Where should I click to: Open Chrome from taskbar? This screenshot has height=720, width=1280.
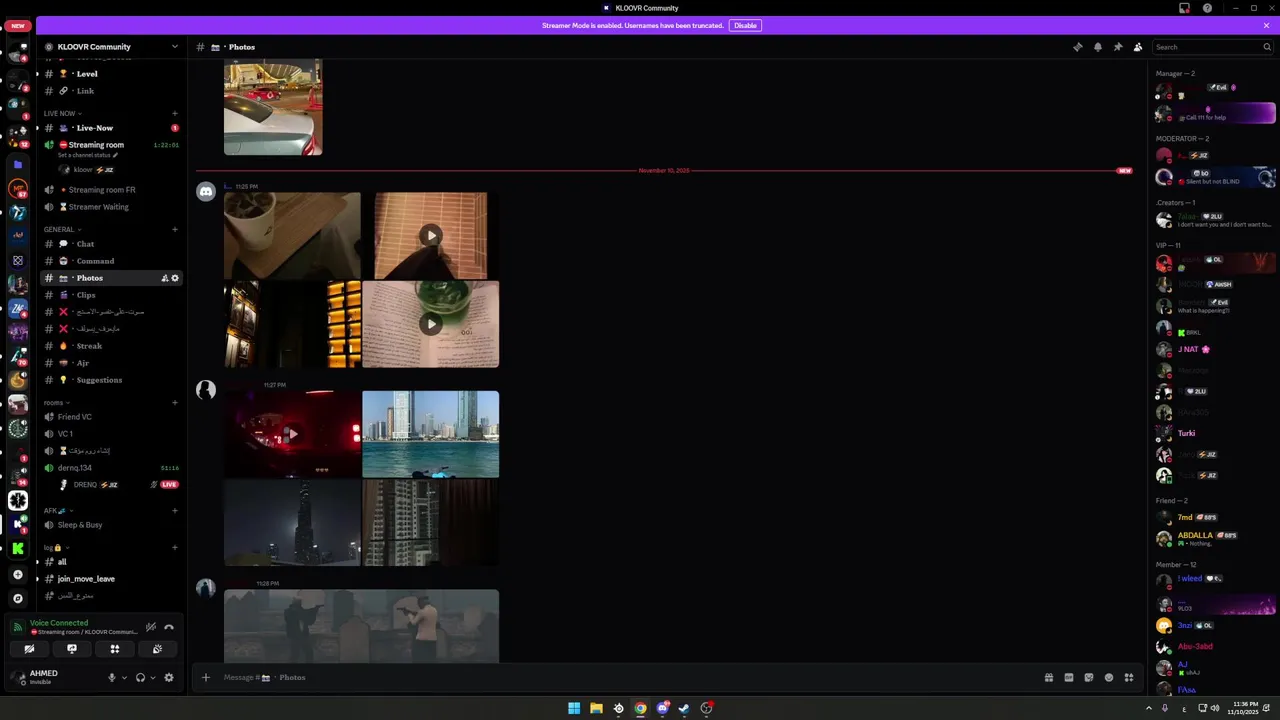(640, 708)
